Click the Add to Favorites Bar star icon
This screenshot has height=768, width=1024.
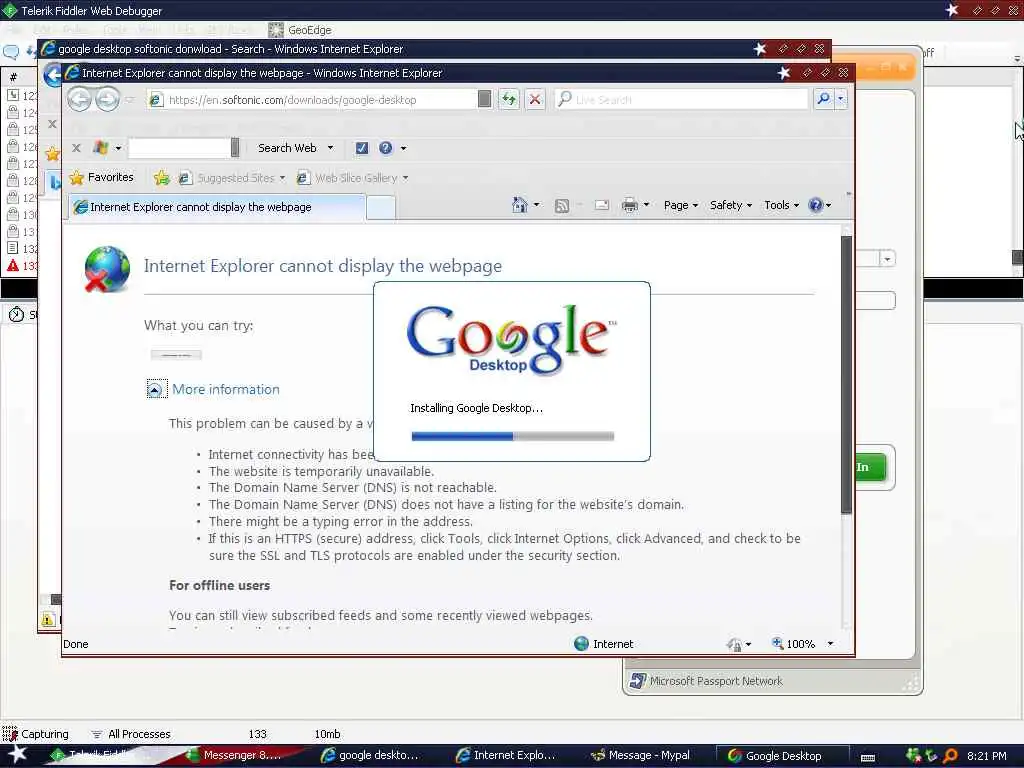click(162, 178)
